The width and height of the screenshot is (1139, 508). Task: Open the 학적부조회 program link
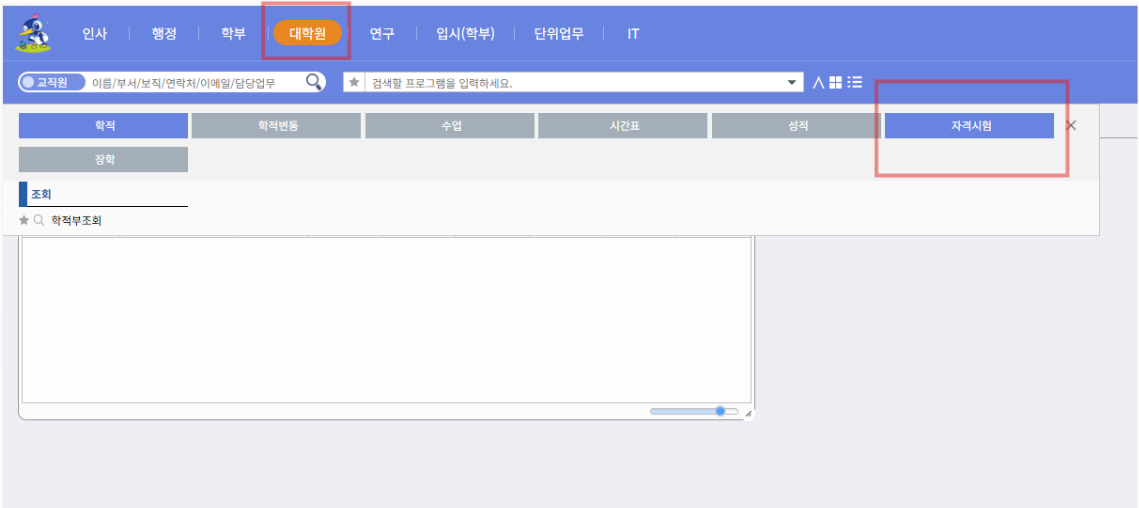click(x=77, y=220)
